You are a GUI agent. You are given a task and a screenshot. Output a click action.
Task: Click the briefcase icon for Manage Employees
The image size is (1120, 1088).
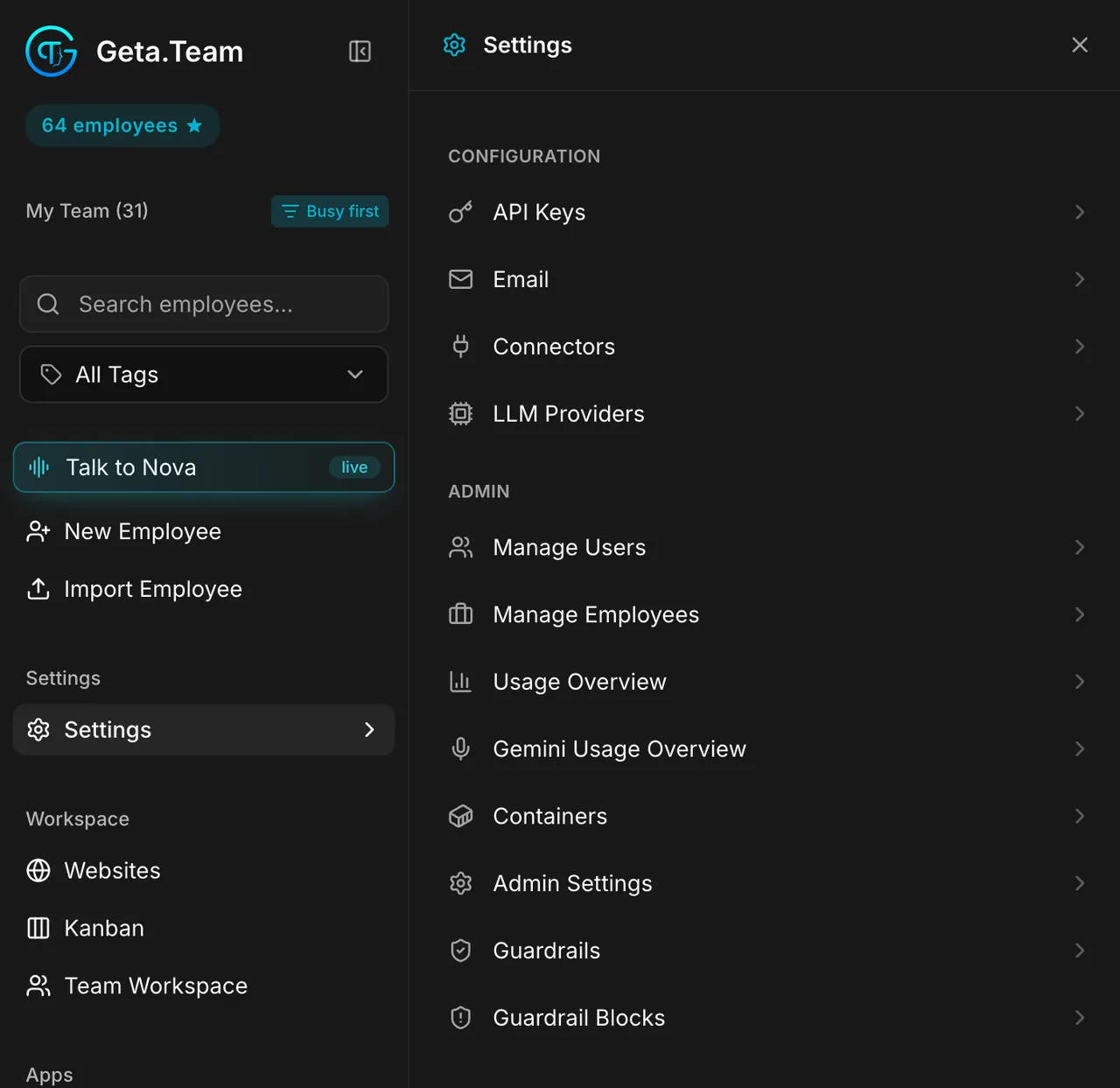click(460, 614)
